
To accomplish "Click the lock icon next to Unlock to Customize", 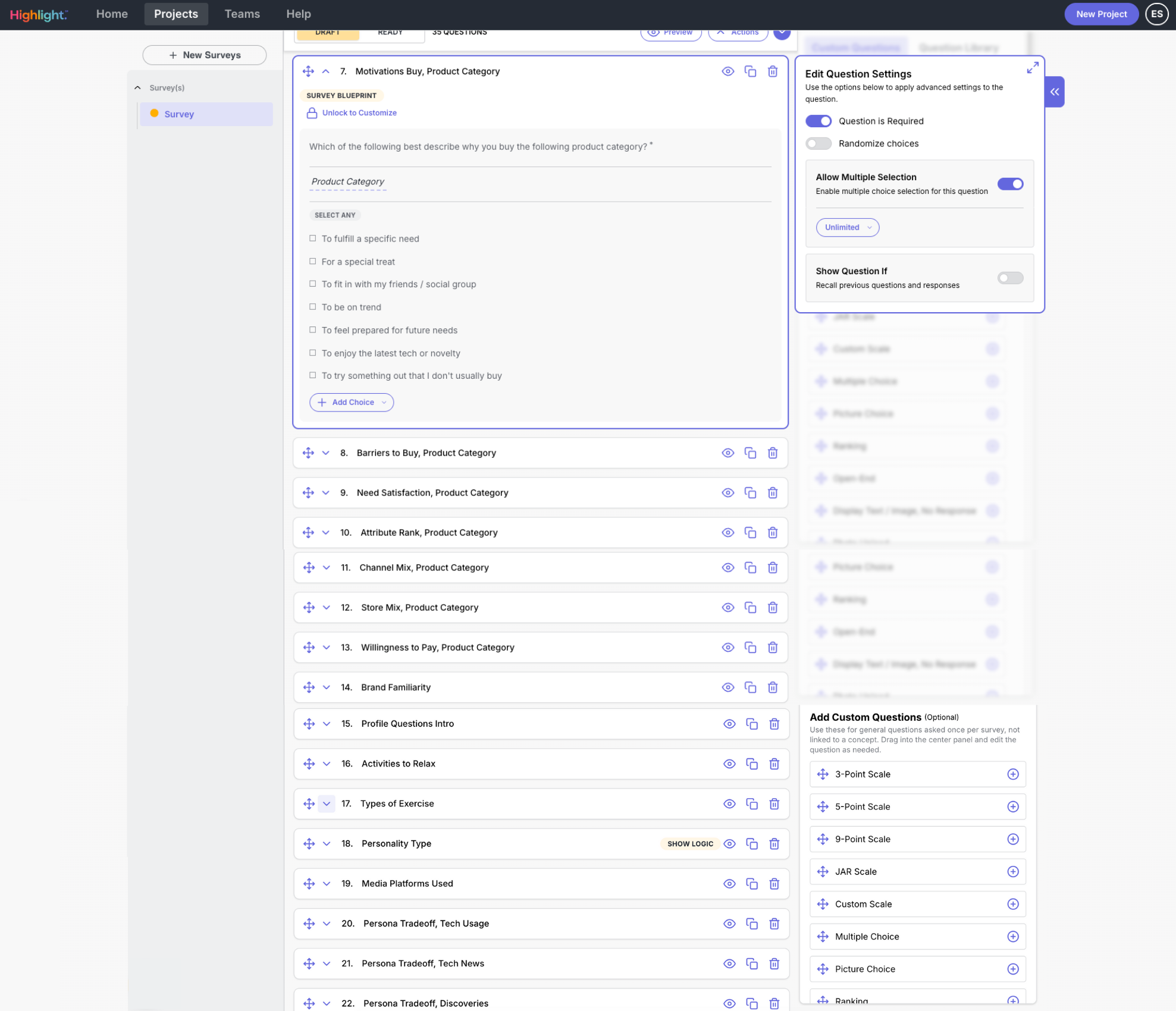I will pyautogui.click(x=312, y=113).
